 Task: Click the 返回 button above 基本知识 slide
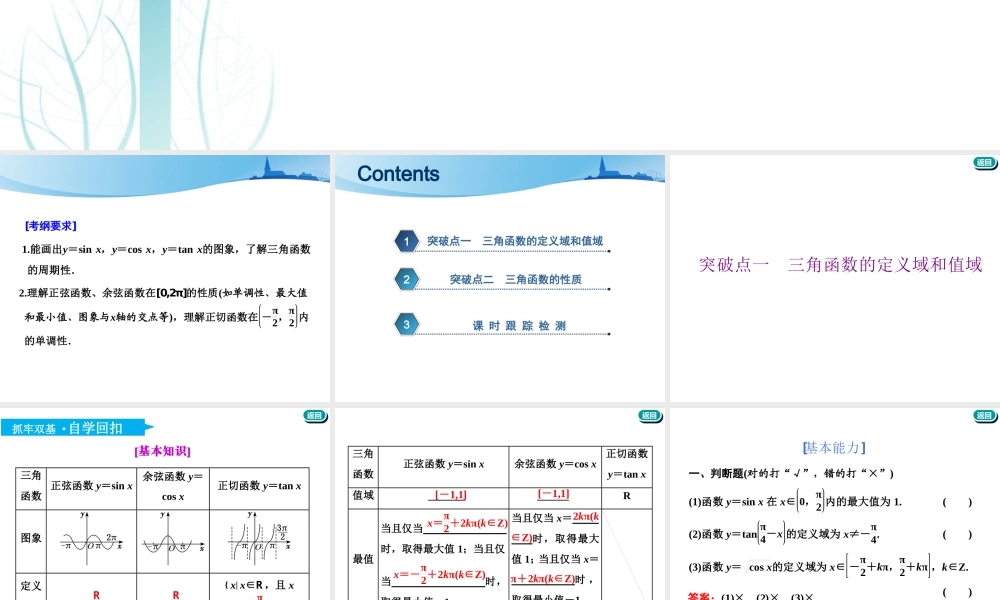[315, 416]
